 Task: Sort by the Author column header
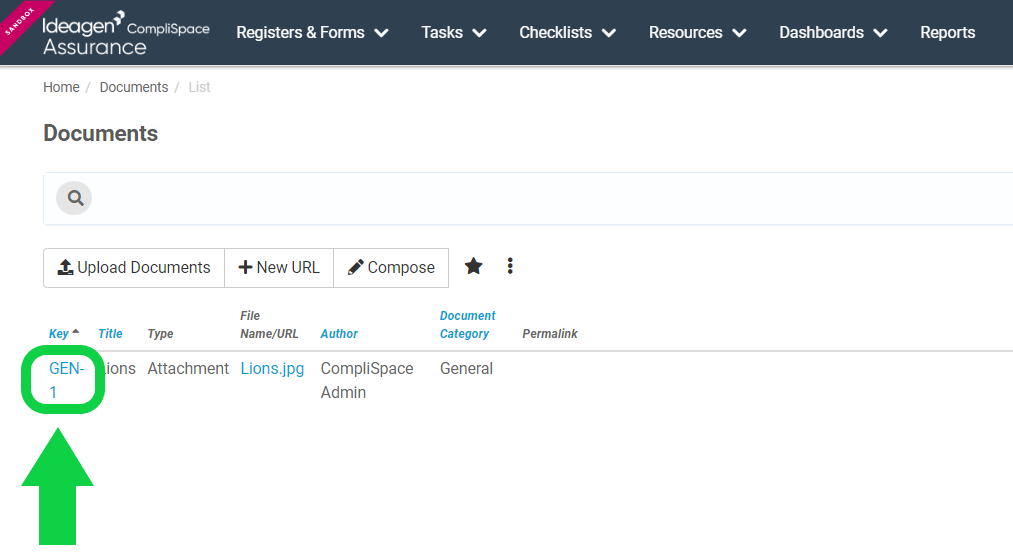click(339, 333)
